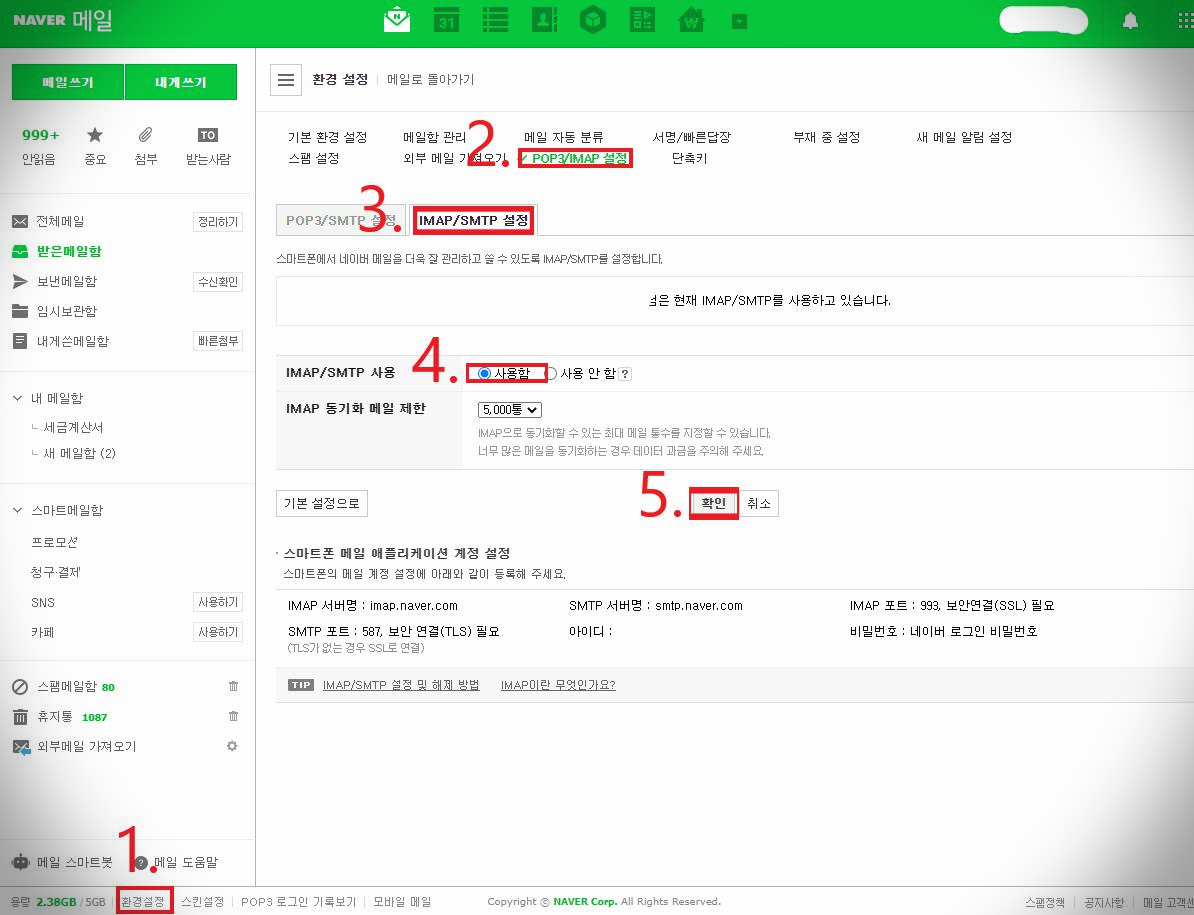This screenshot has height=915, width=1194.
Task: Show unread 999+ mails
Action: pos(40,135)
